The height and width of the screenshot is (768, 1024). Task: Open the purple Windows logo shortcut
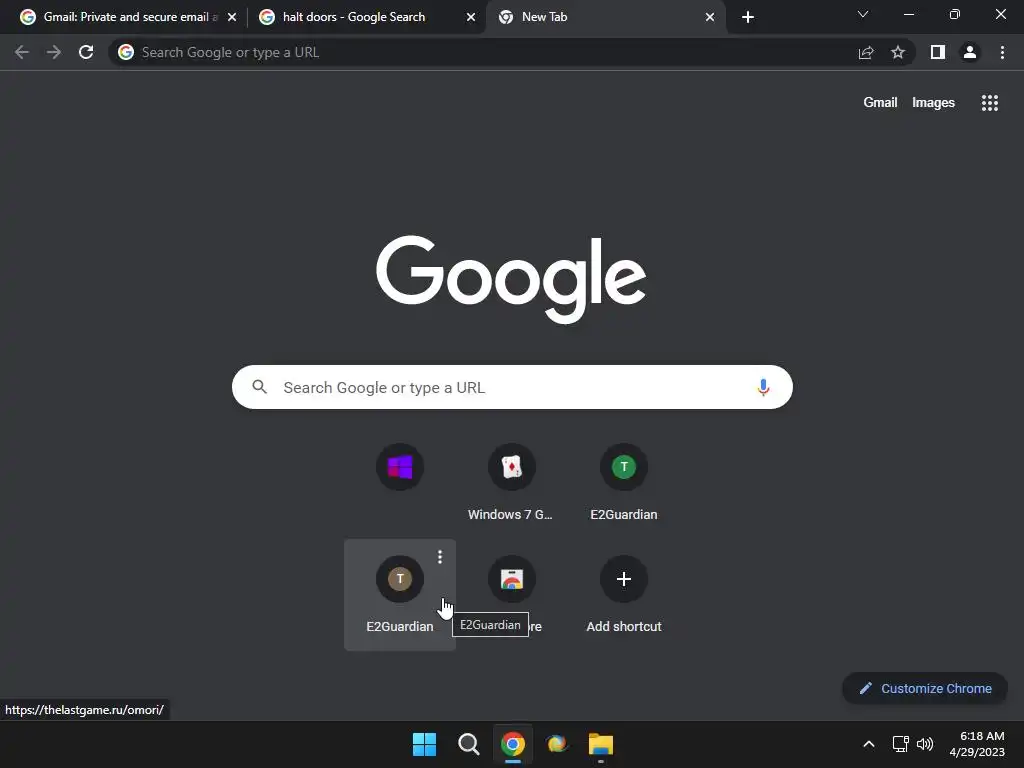(x=400, y=467)
